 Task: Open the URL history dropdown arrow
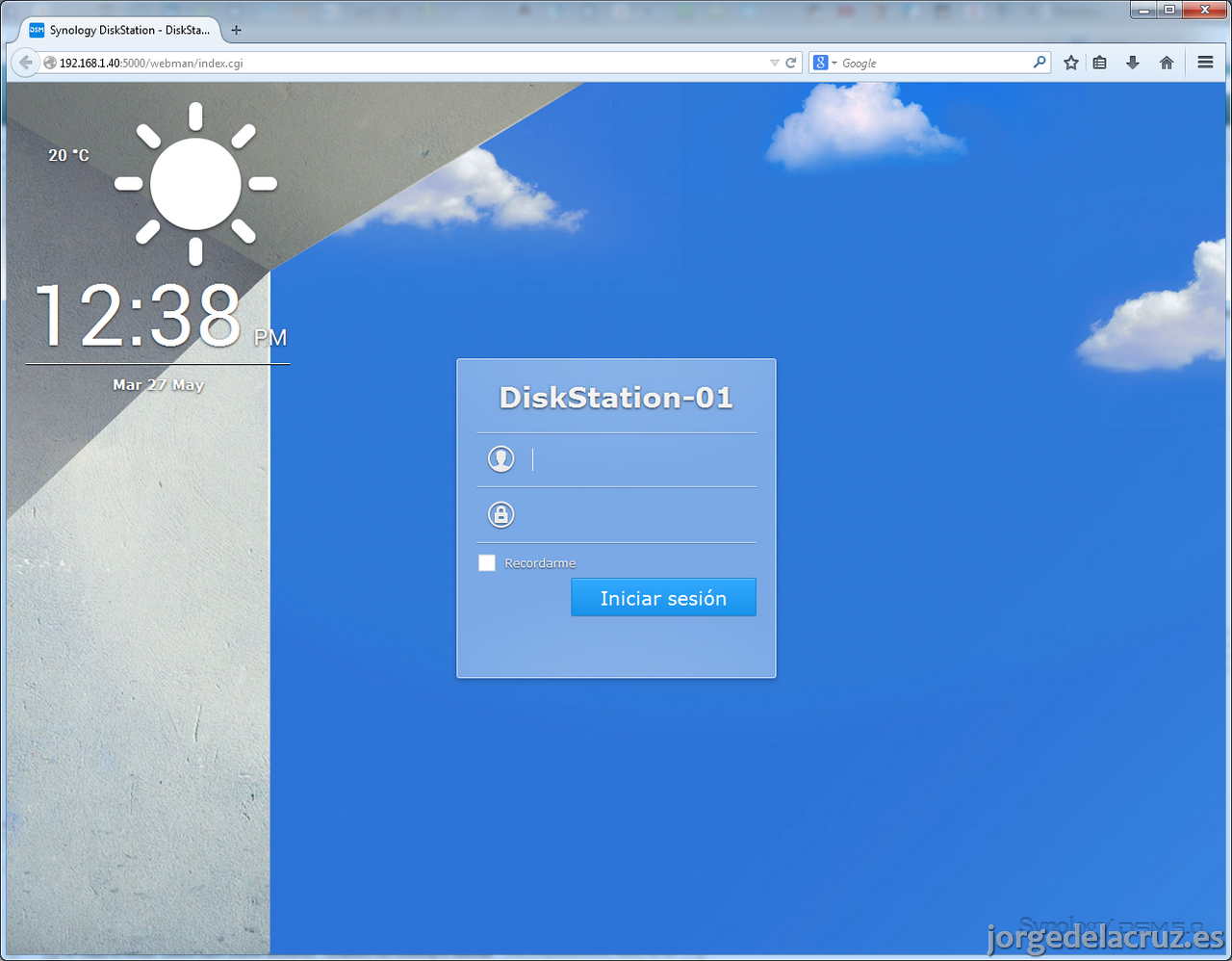point(775,63)
